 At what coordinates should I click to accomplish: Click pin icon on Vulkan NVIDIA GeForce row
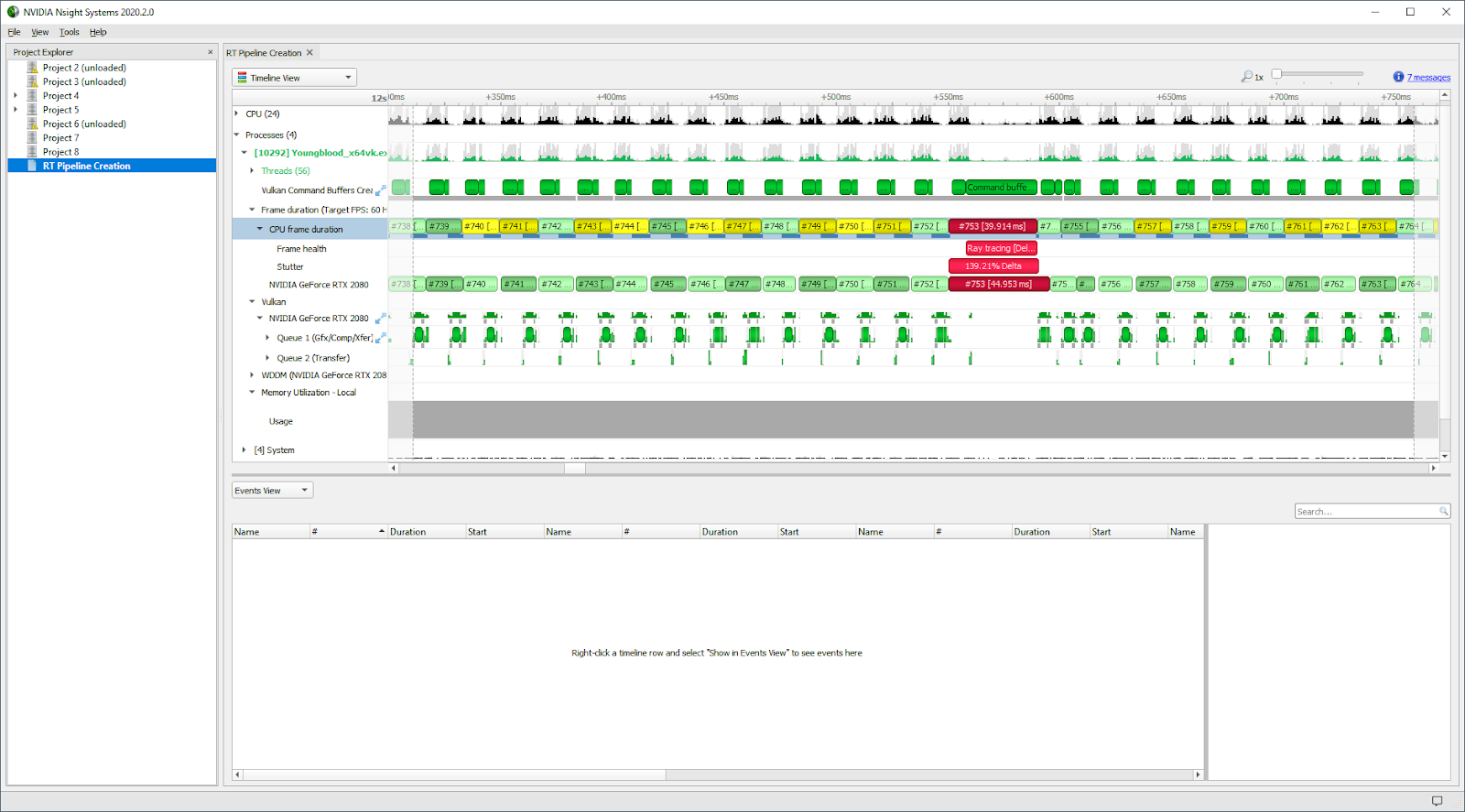tap(380, 319)
